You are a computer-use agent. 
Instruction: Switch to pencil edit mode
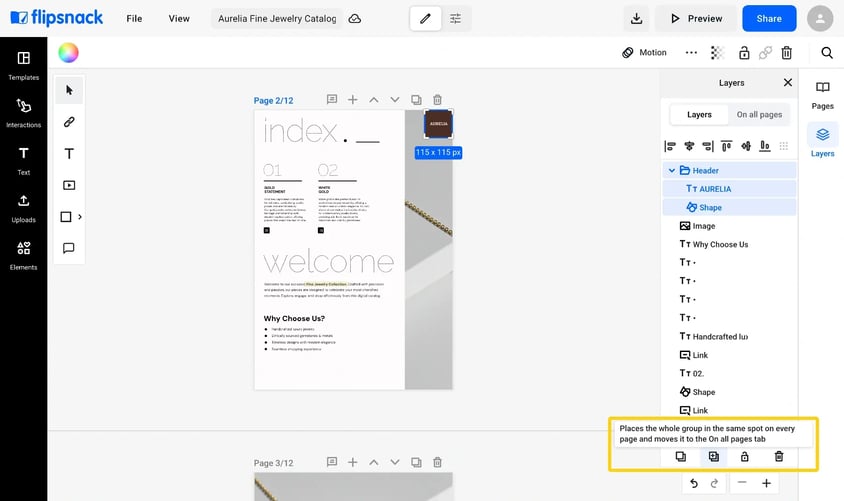tap(425, 18)
